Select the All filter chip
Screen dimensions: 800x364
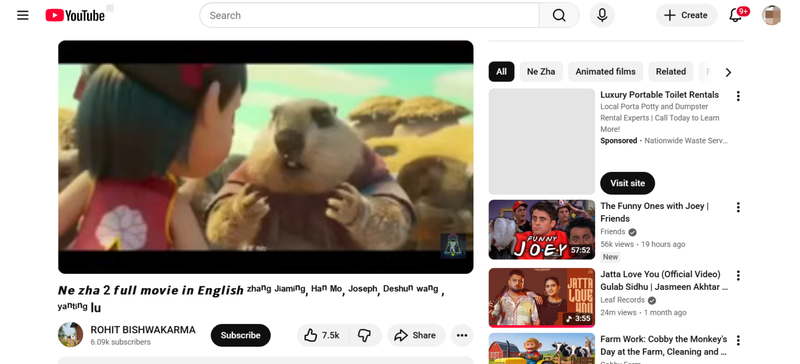502,71
